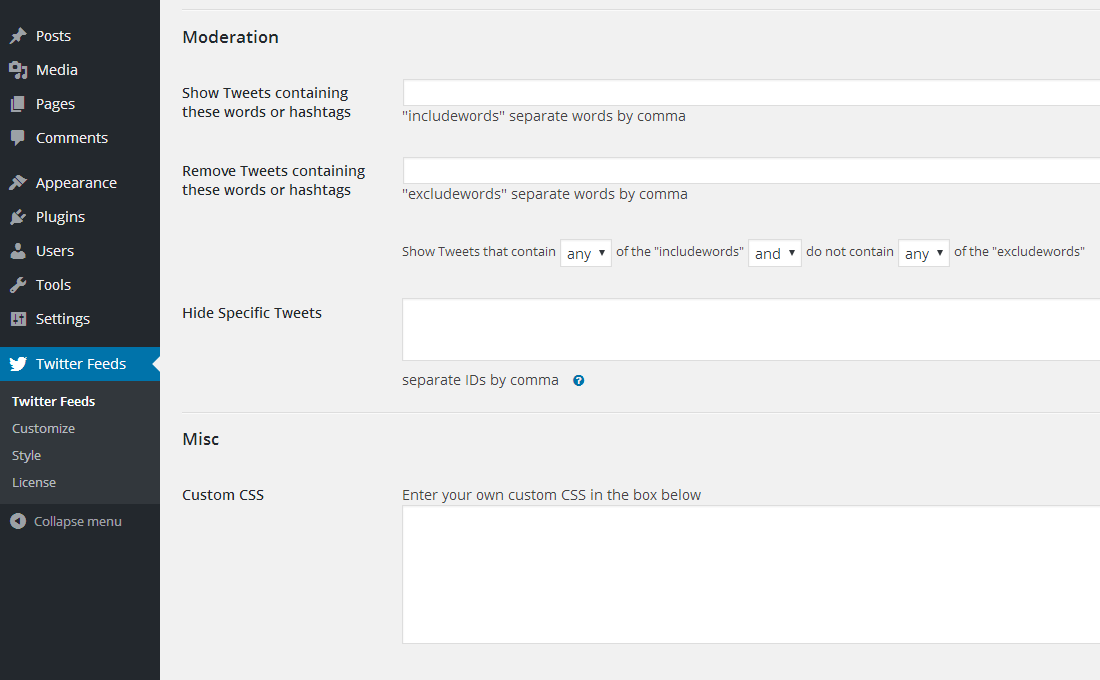Click the help icon beside separate IDs
This screenshot has height=680, width=1100.
pyautogui.click(x=578, y=381)
